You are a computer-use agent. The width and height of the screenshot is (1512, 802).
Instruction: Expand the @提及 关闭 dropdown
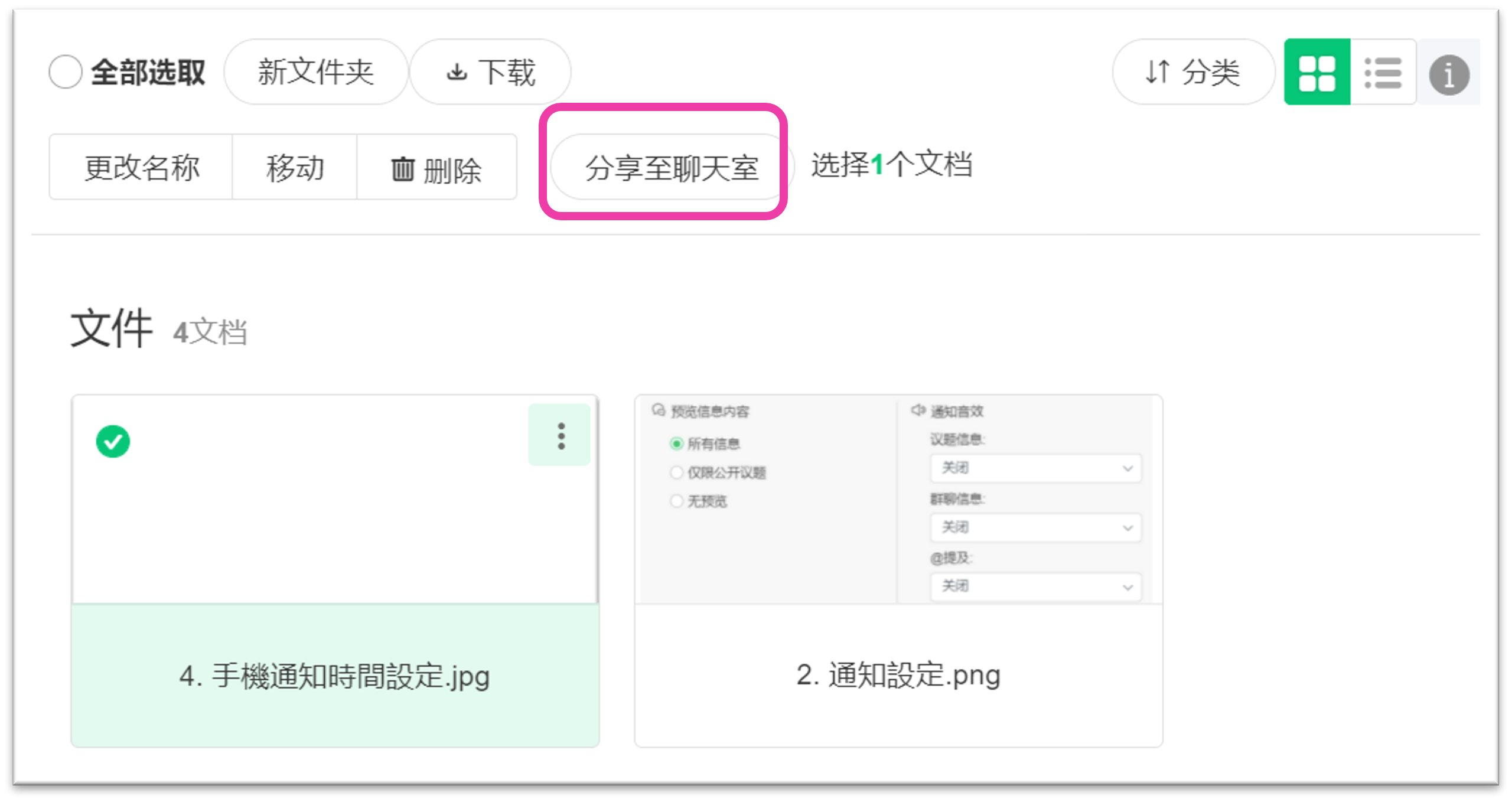click(1035, 586)
